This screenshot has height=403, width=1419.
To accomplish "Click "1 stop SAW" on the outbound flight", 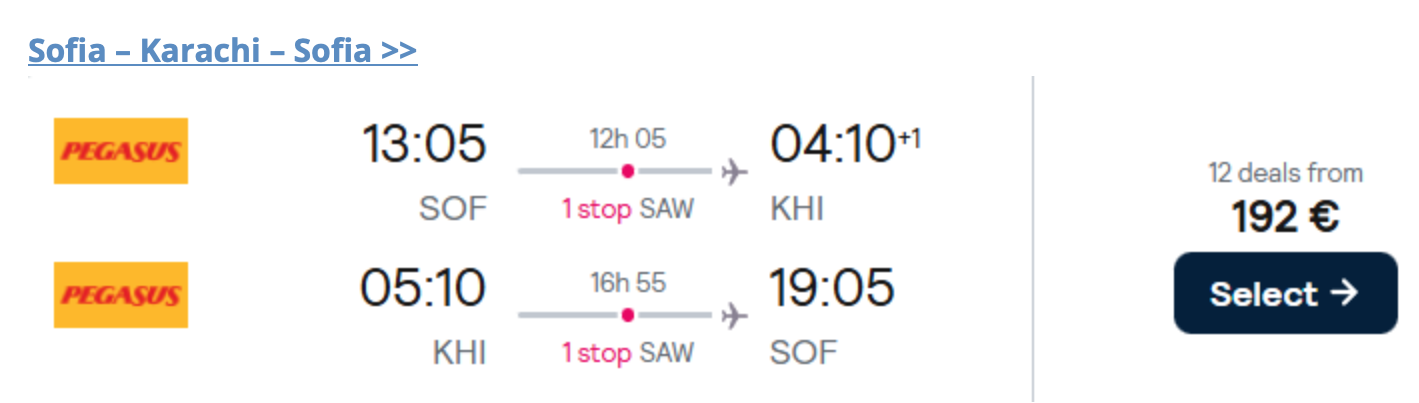I will coord(627,209).
